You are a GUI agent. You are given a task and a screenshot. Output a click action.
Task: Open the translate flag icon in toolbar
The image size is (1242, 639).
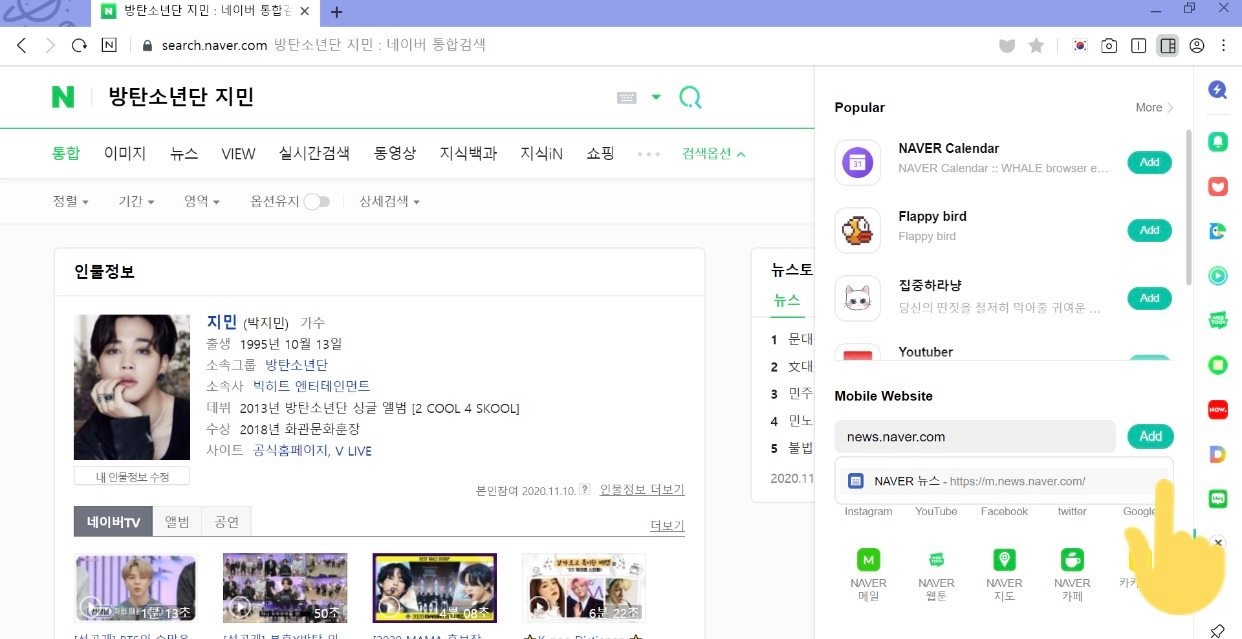pyautogui.click(x=1080, y=46)
